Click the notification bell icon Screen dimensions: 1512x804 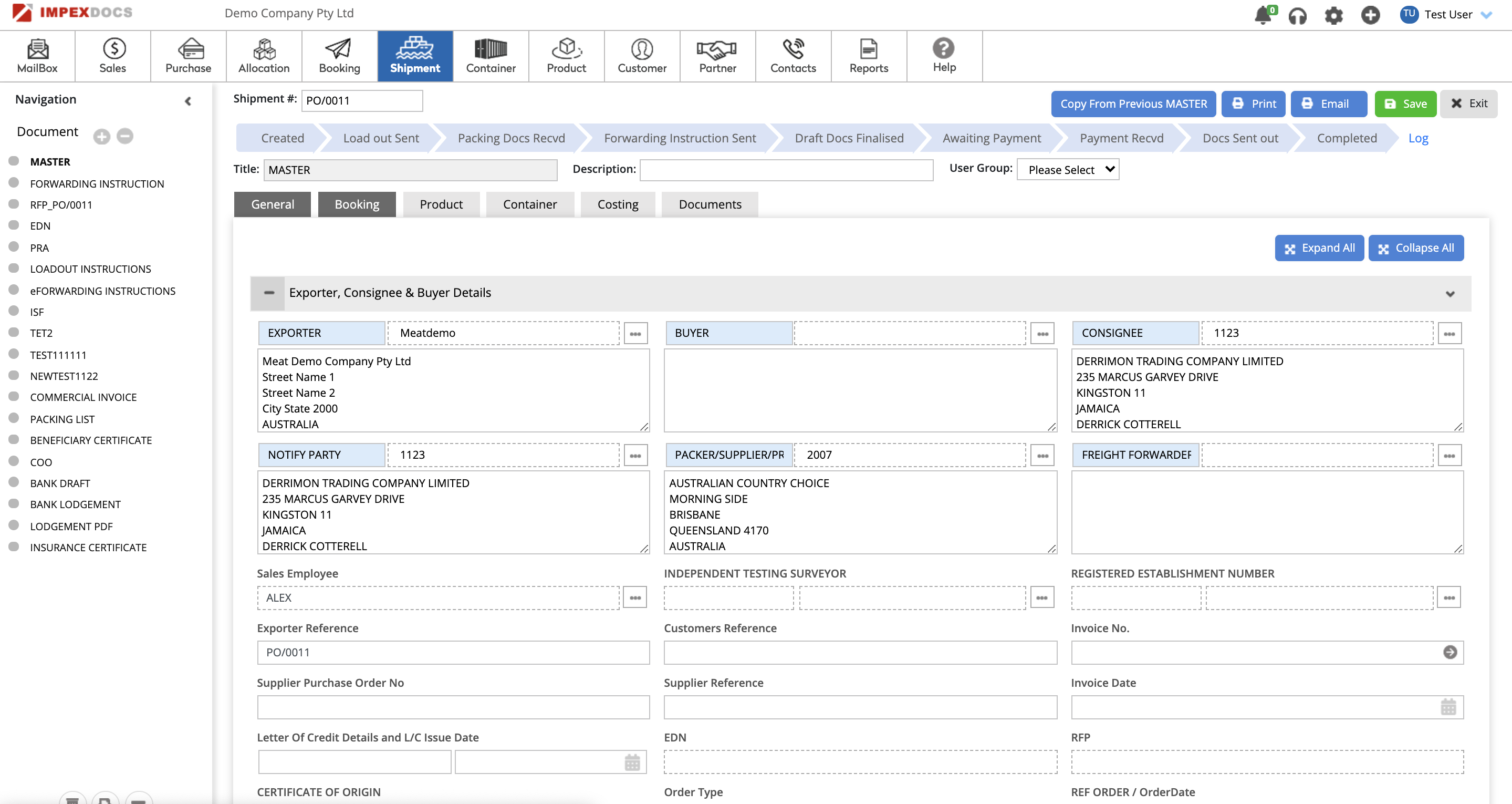[x=1263, y=15]
